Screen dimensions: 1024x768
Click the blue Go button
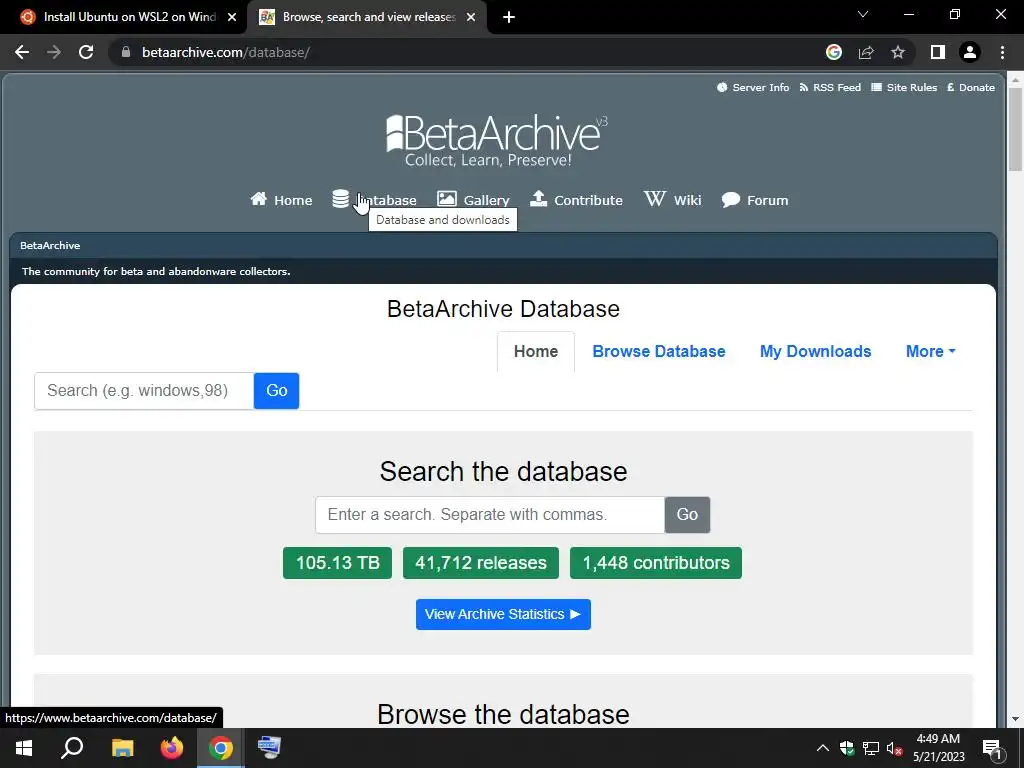point(276,391)
